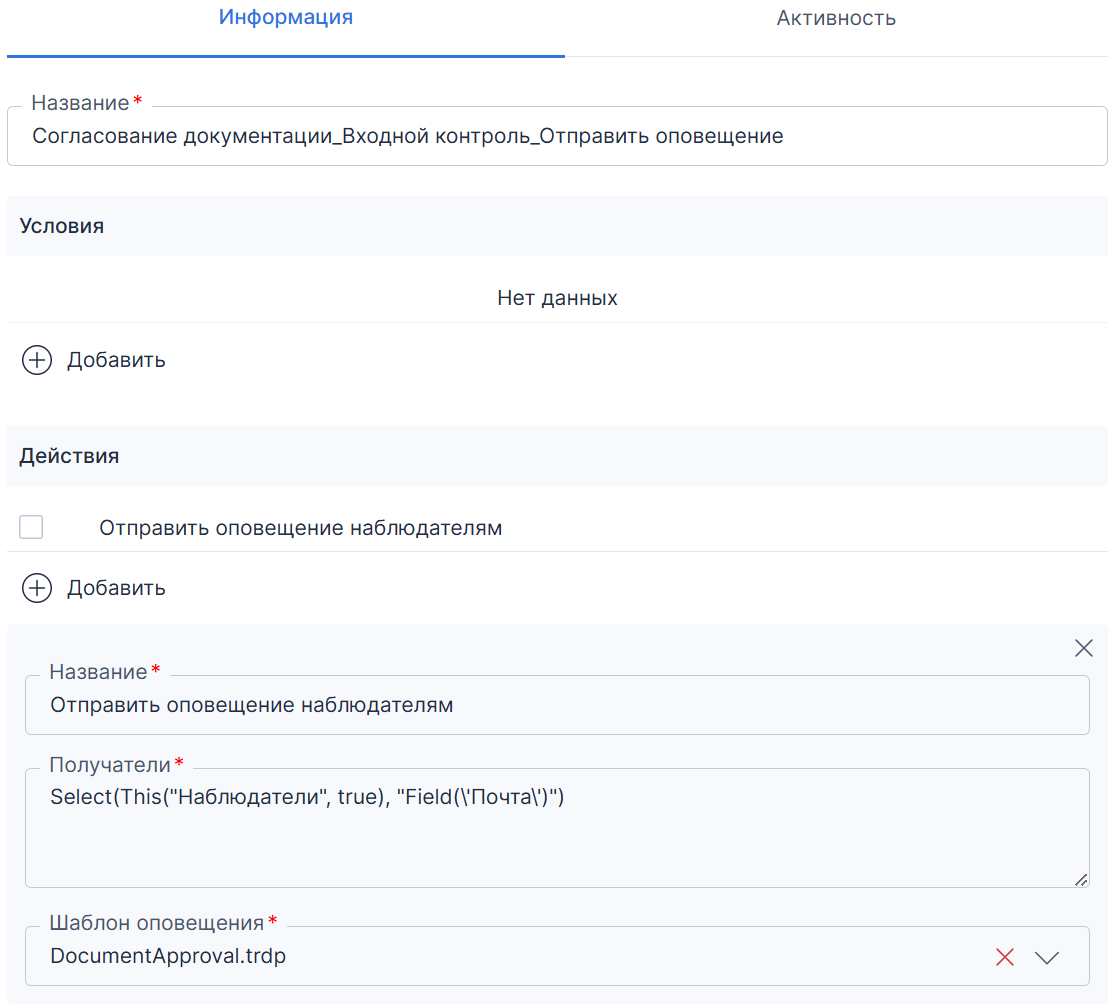This screenshot has height=1007, width=1116.
Task: Open the DocumentApproval.trdp template combo box
Action: point(557,956)
